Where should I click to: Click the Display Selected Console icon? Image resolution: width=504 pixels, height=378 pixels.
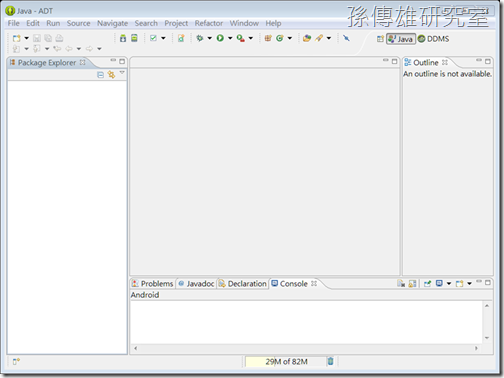[439, 284]
